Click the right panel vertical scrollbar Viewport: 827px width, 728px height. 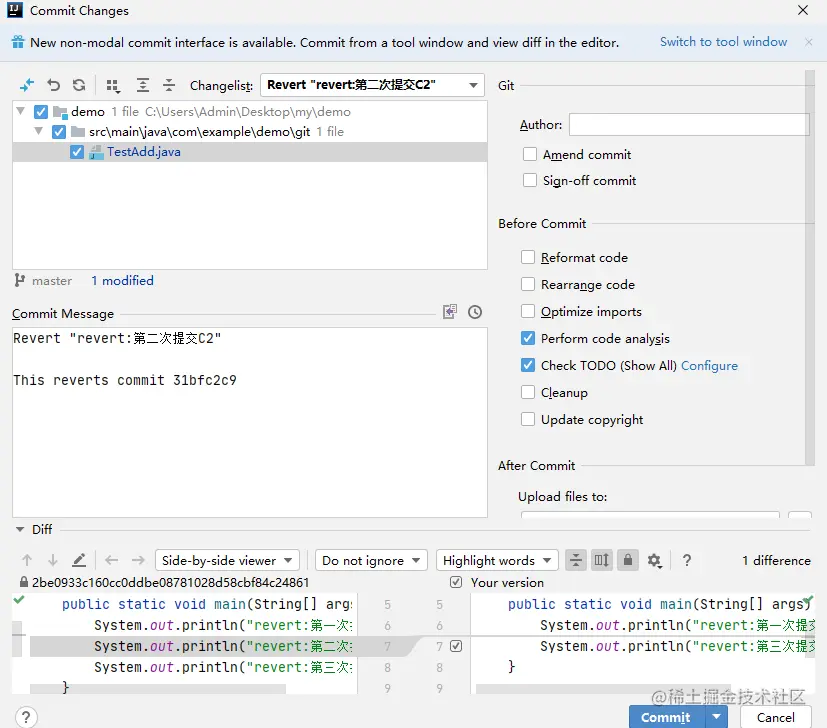pyautogui.click(x=810, y=268)
